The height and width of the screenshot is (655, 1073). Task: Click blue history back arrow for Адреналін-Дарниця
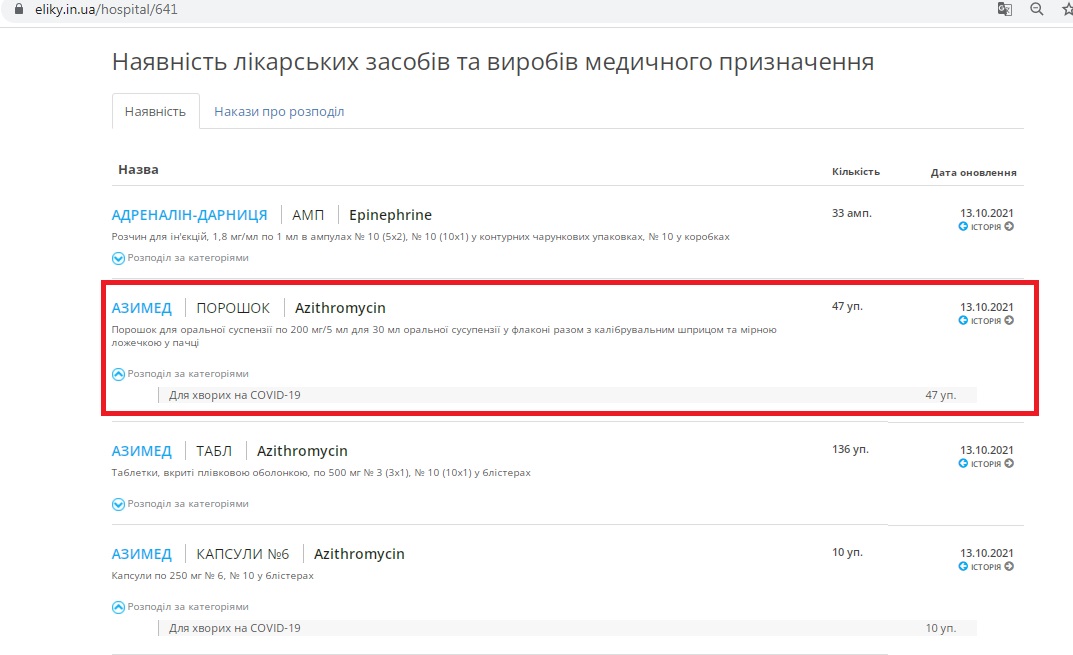pos(963,227)
